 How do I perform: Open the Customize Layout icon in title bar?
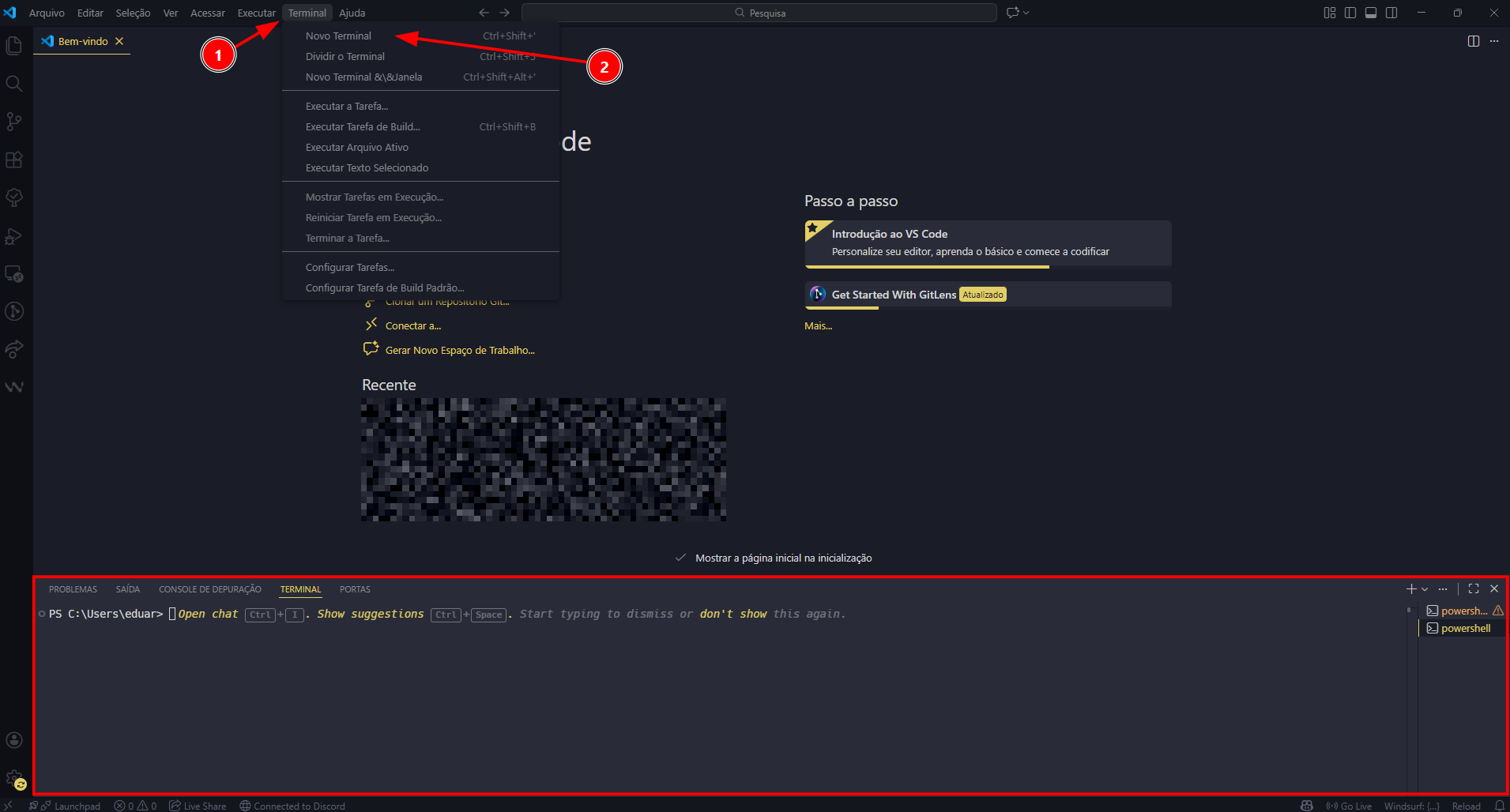point(1330,13)
